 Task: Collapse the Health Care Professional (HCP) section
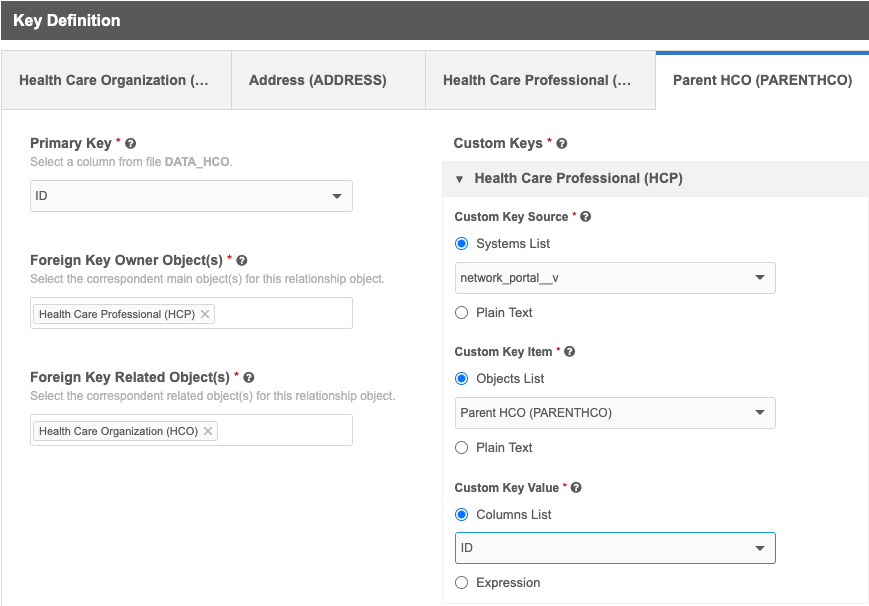pyautogui.click(x=460, y=179)
